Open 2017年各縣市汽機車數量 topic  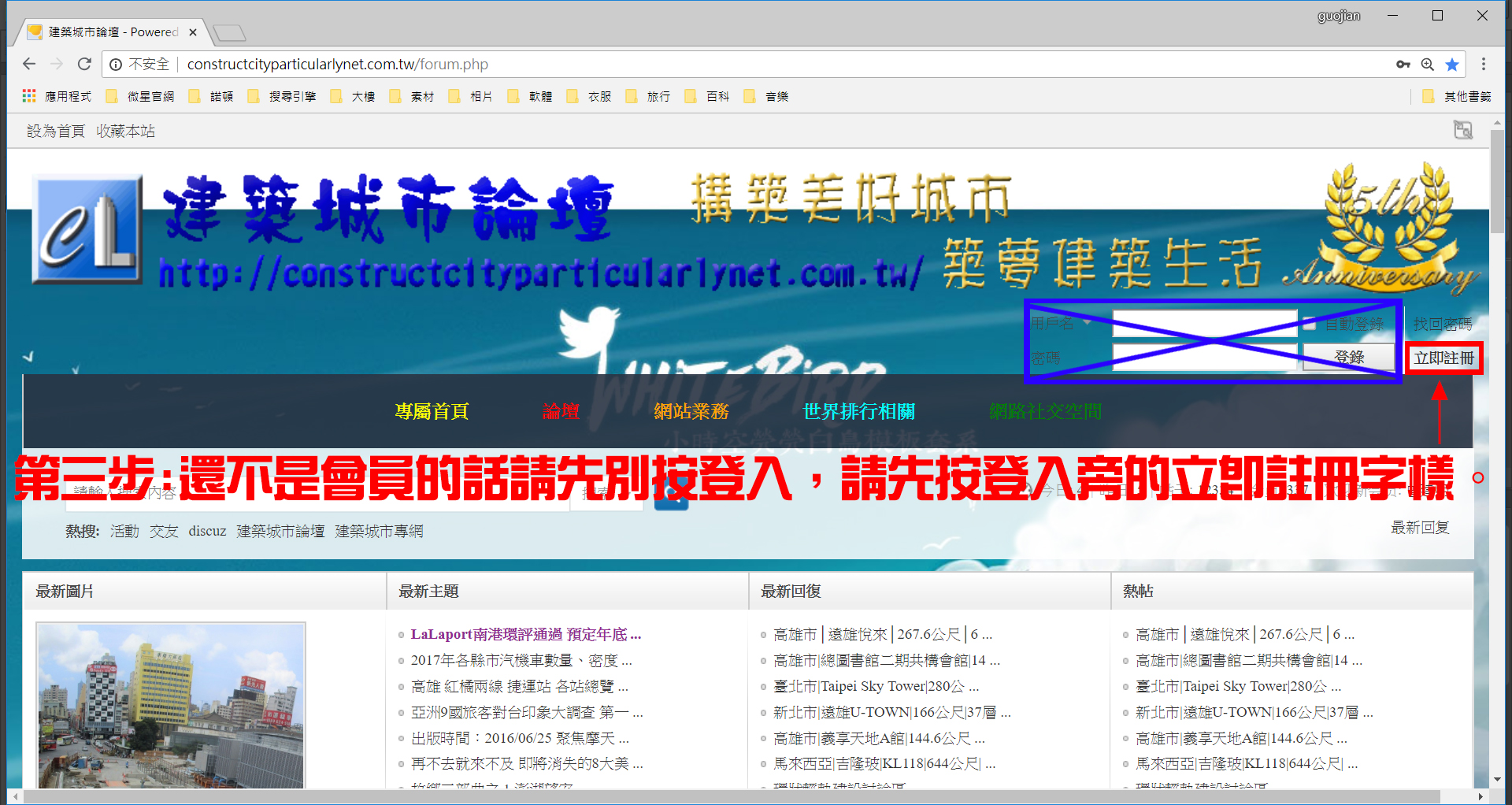coord(521,660)
